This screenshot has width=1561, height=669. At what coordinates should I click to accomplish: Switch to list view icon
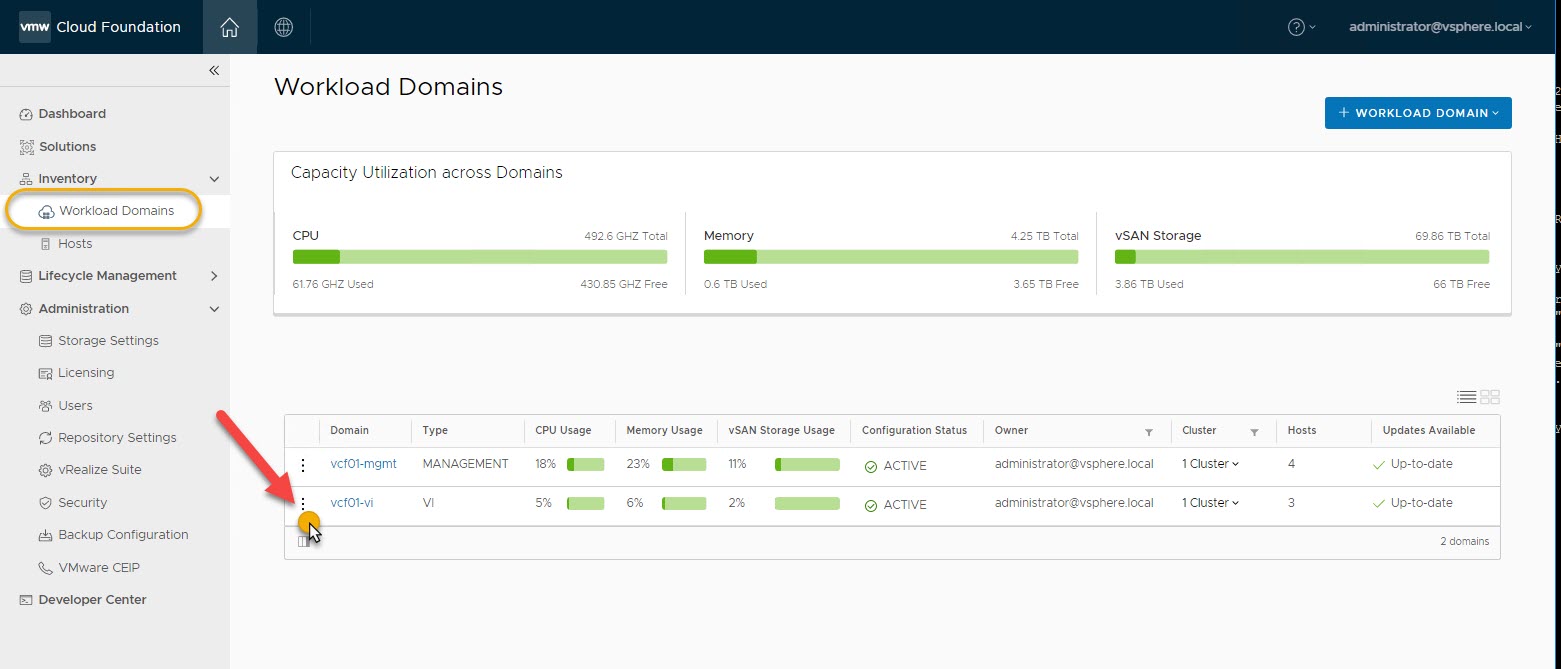click(1466, 397)
